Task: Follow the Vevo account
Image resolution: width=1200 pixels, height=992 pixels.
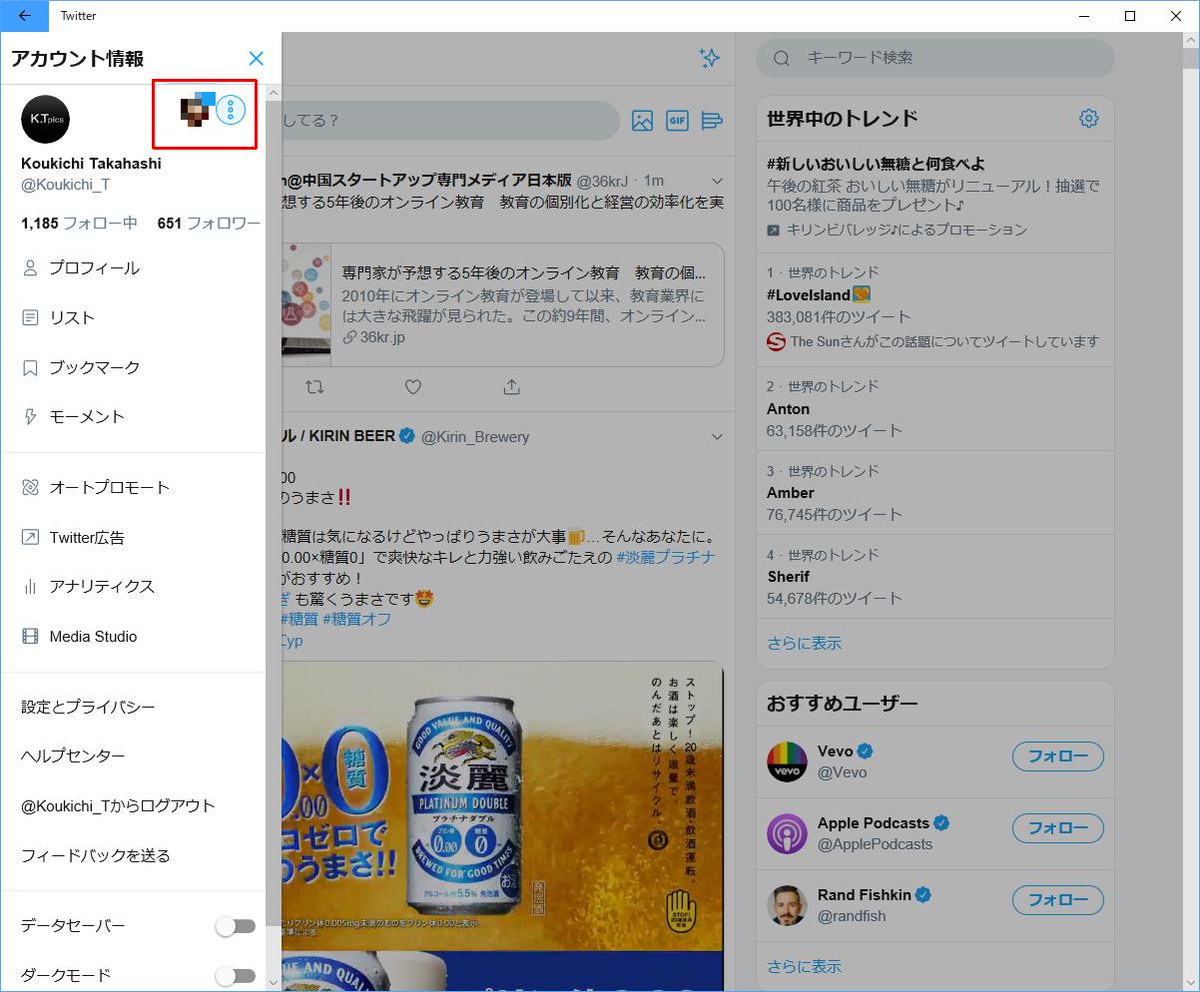Action: [1058, 757]
